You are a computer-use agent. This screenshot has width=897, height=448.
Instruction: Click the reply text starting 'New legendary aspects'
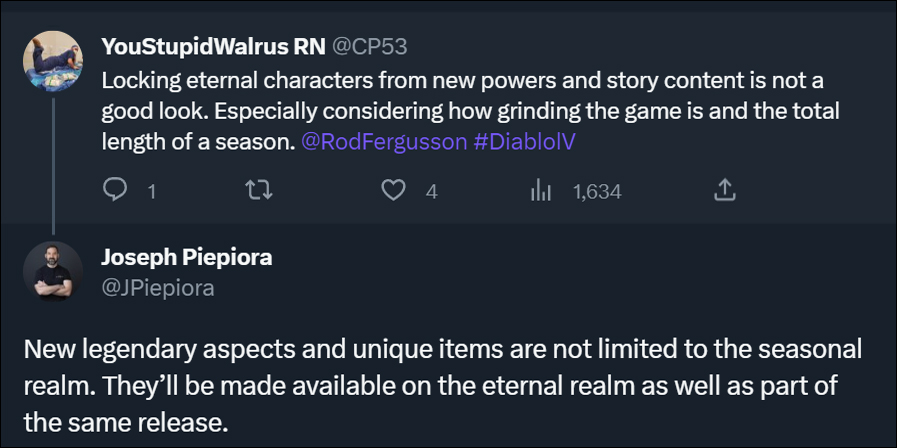point(440,385)
